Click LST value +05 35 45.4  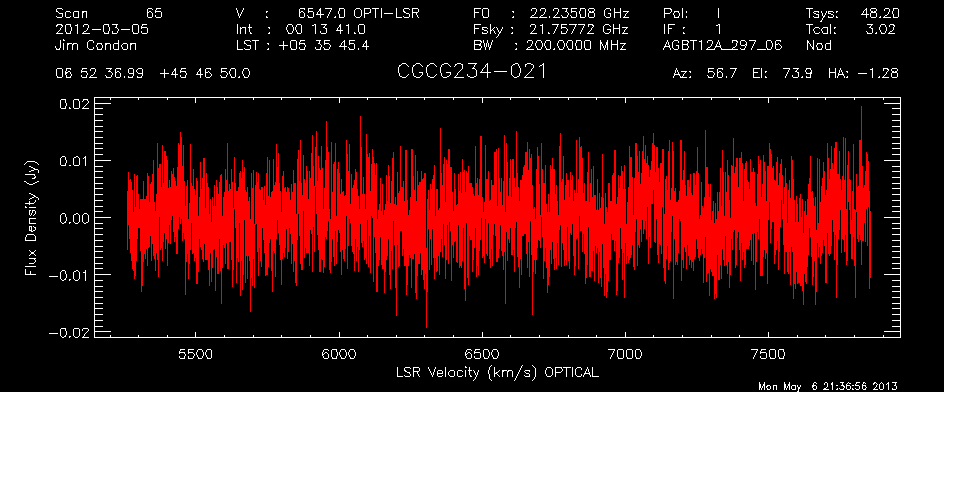[x=324, y=45]
